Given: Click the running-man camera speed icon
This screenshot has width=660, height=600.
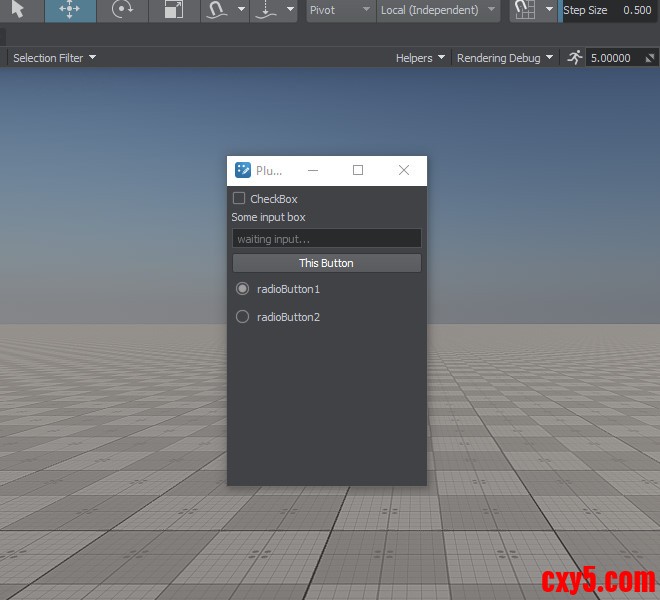Looking at the screenshot, I should point(574,58).
